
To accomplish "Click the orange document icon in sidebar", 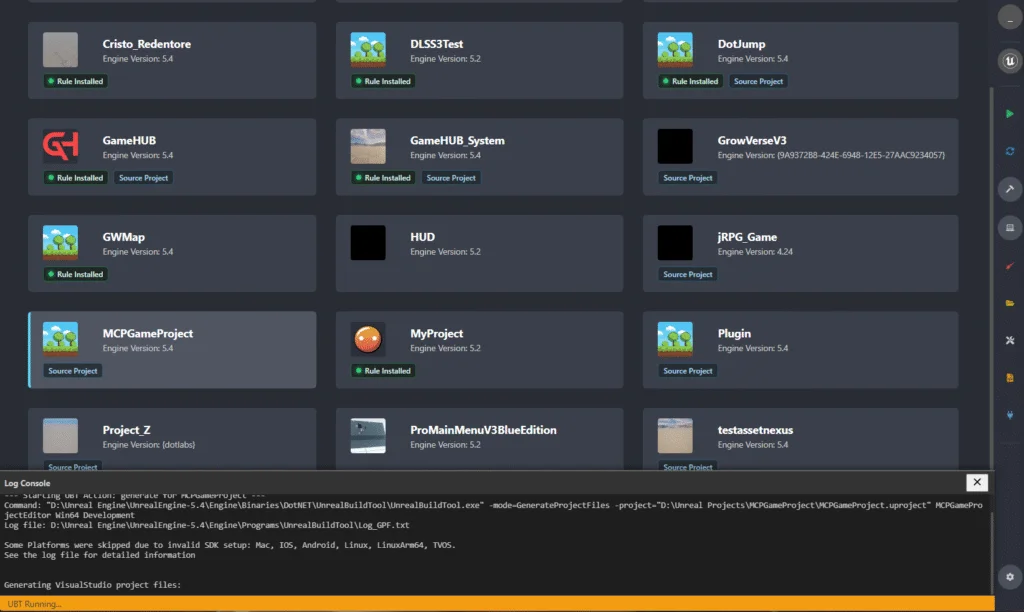I will point(1009,378).
